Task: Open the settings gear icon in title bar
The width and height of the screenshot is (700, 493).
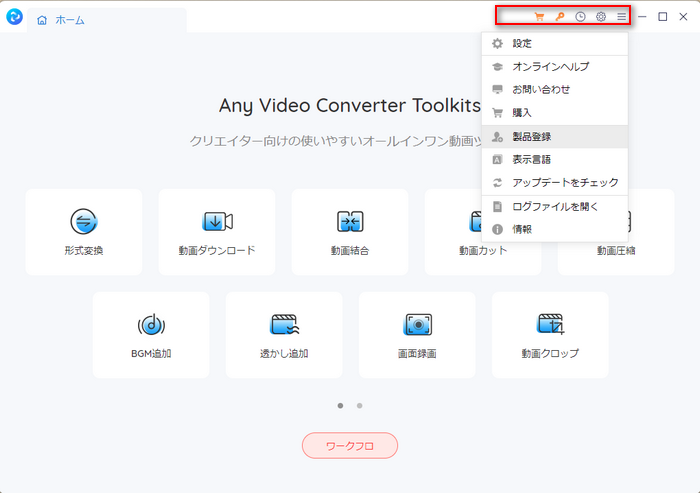Action: [601, 17]
